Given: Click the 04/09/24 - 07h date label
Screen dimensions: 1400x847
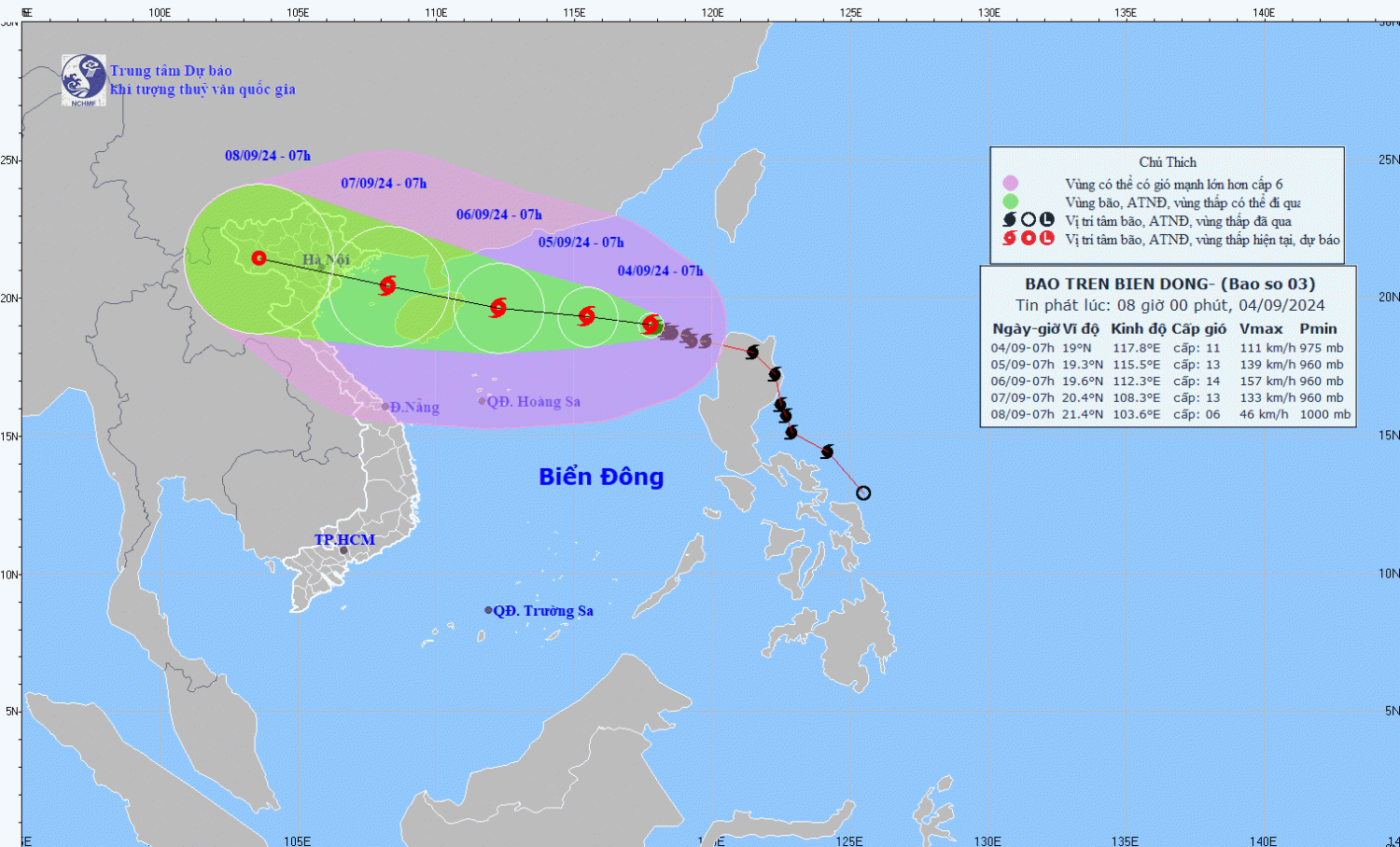Looking at the screenshot, I should (660, 271).
